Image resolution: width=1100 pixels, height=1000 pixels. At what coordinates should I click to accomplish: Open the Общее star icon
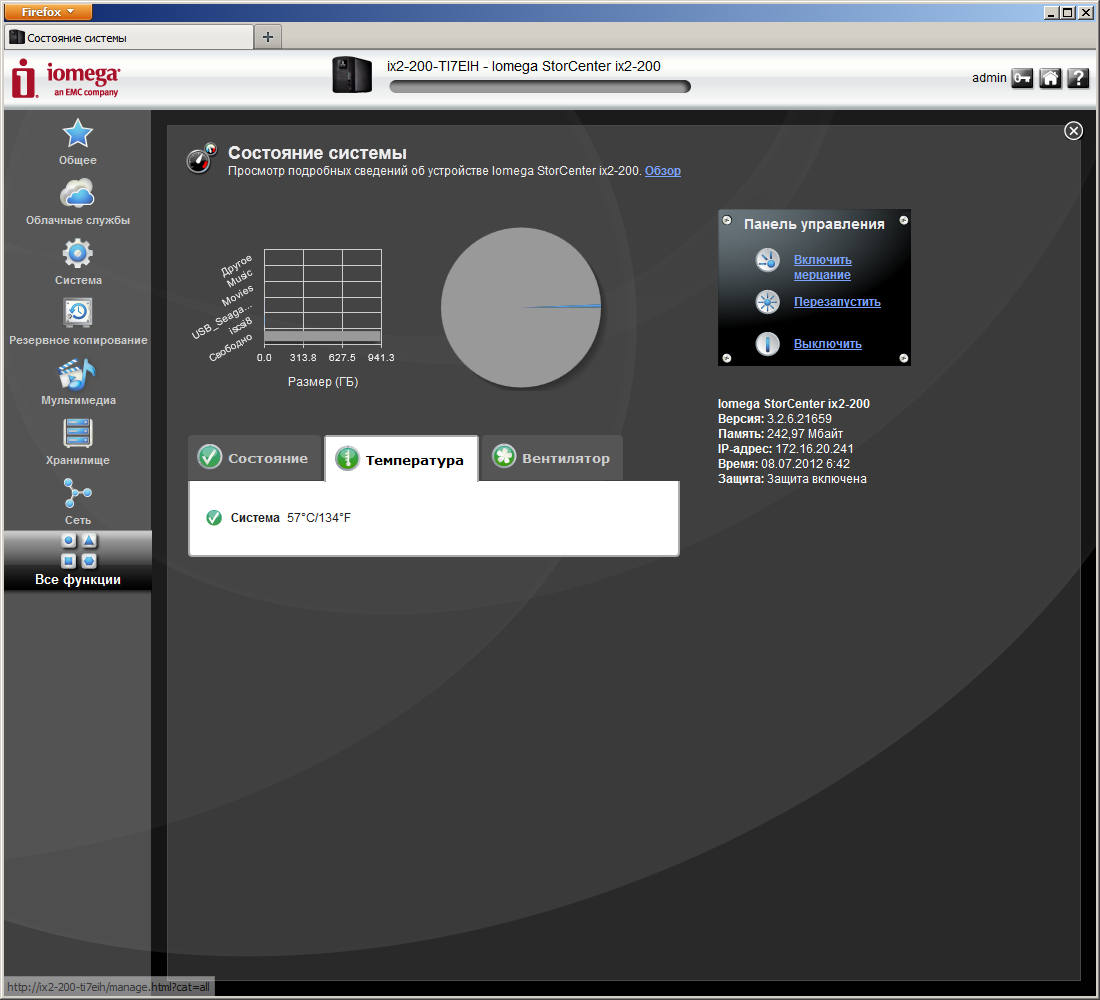pyautogui.click(x=77, y=133)
